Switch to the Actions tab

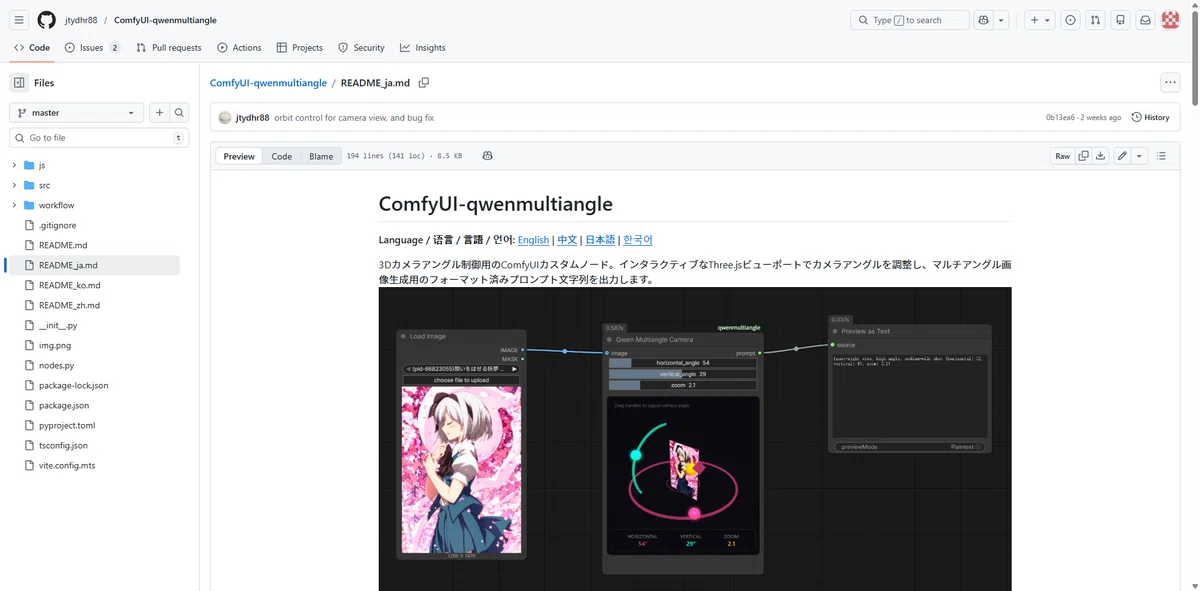[x=239, y=47]
